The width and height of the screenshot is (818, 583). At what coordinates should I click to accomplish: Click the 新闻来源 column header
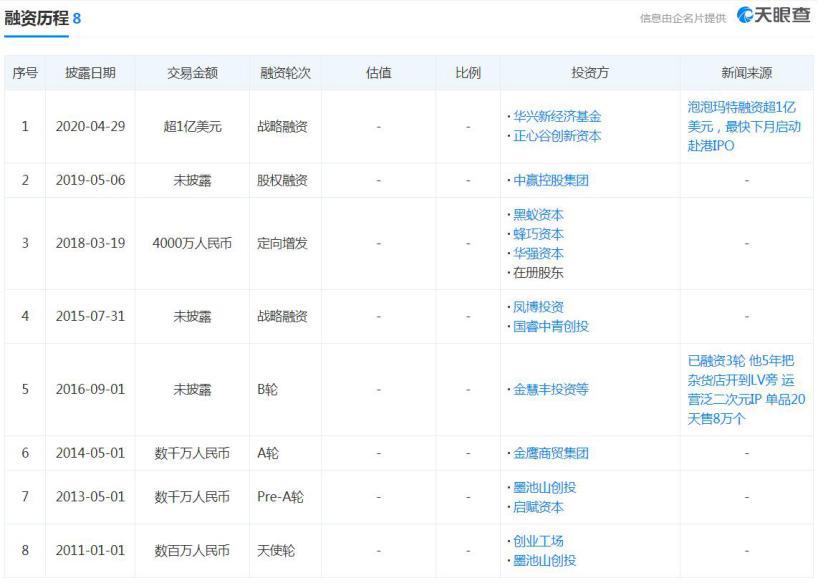coord(747,73)
